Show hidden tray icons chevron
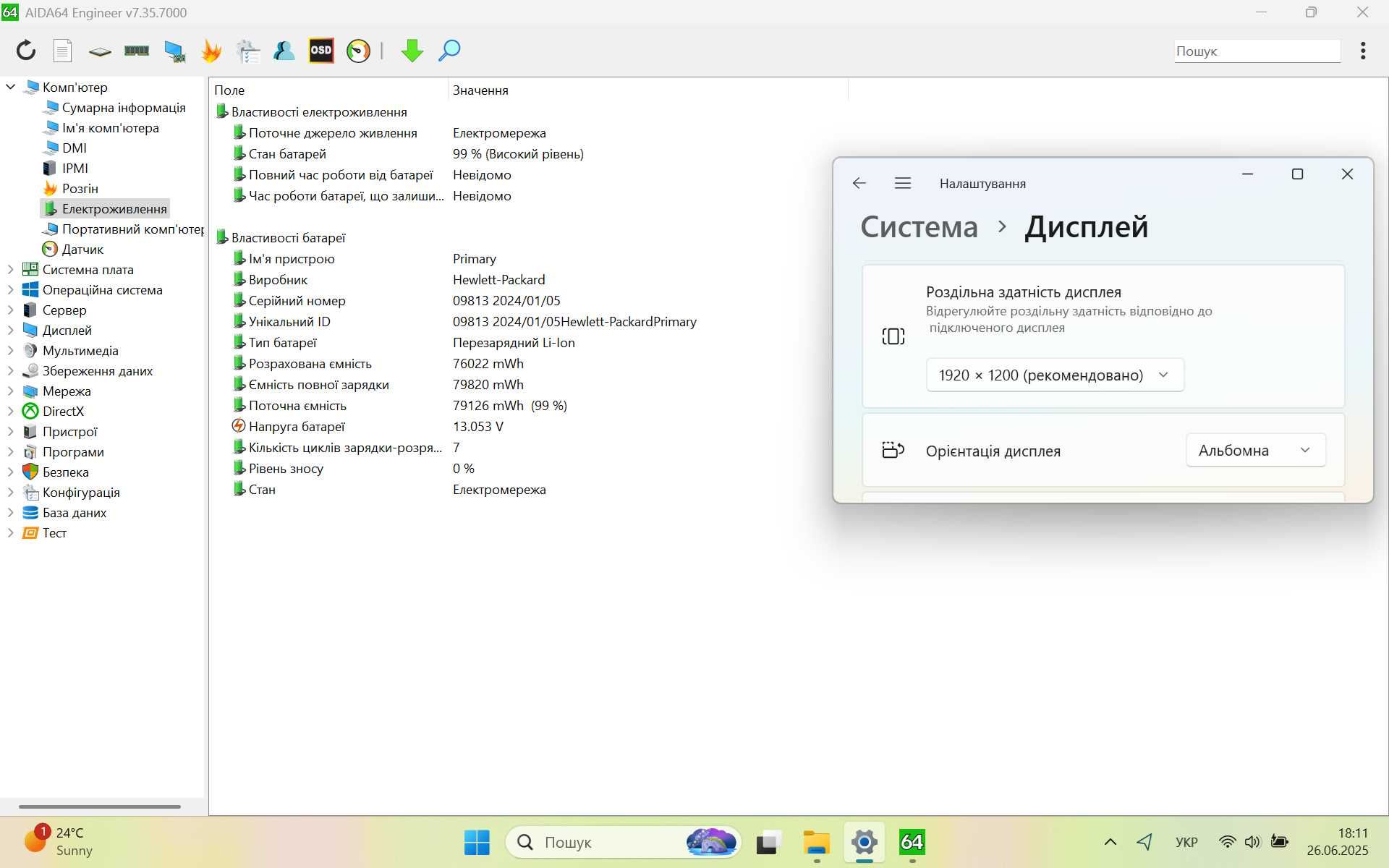 (1110, 842)
